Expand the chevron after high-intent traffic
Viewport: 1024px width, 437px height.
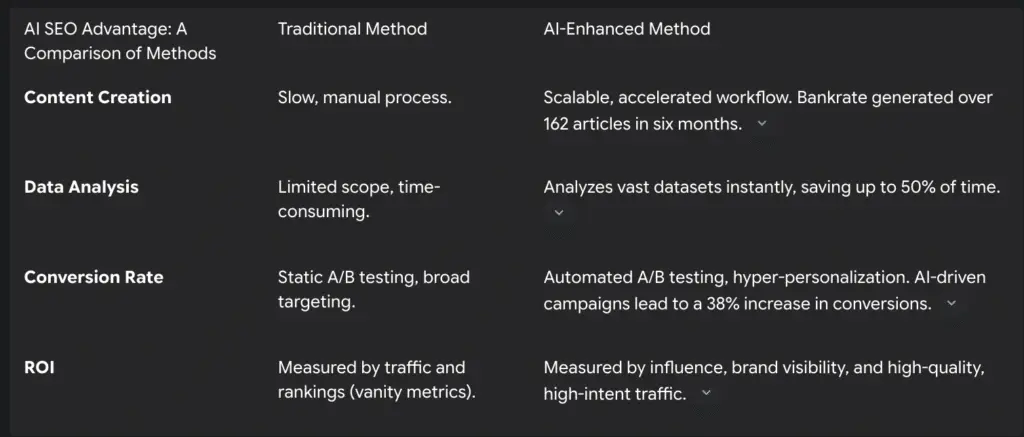(706, 393)
